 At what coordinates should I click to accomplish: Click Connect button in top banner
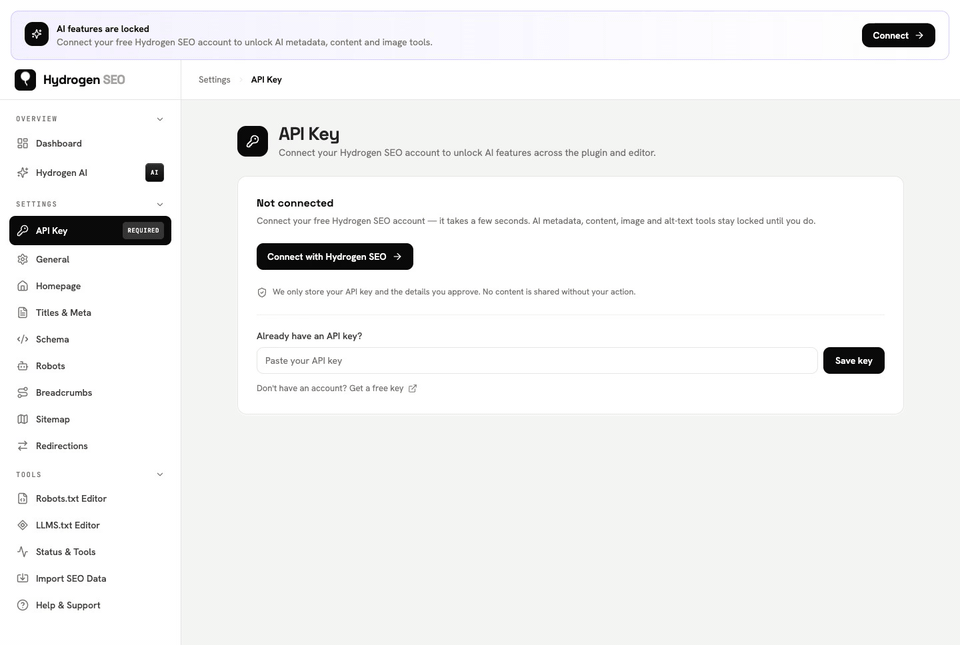[898, 35]
